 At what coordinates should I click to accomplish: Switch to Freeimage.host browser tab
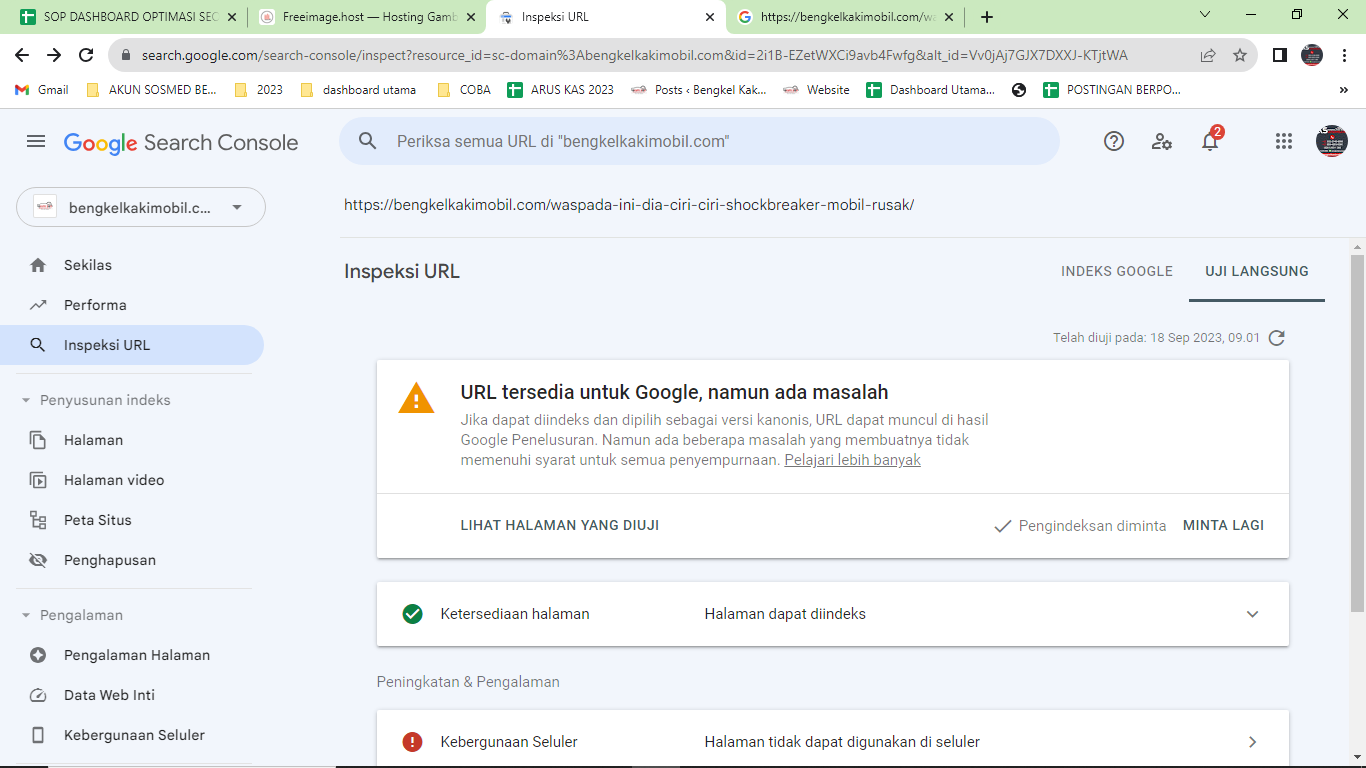(366, 17)
